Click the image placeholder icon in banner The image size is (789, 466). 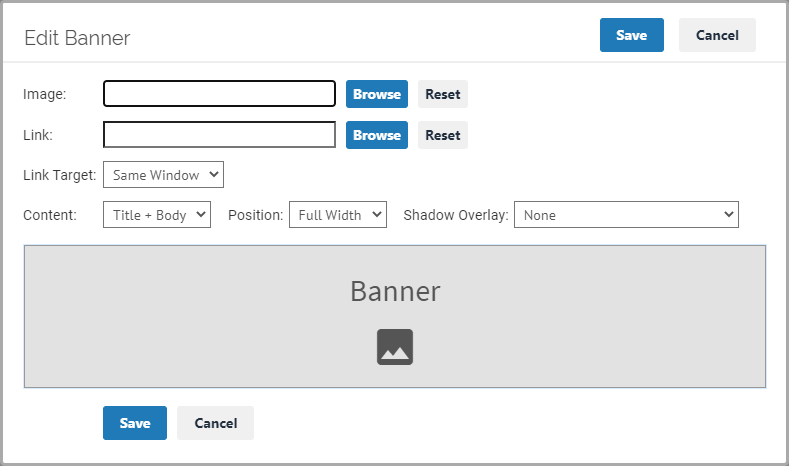coord(395,347)
